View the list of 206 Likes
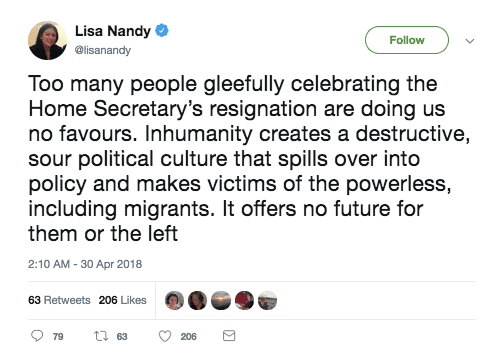The width and height of the screenshot is (504, 362). (x=122, y=300)
